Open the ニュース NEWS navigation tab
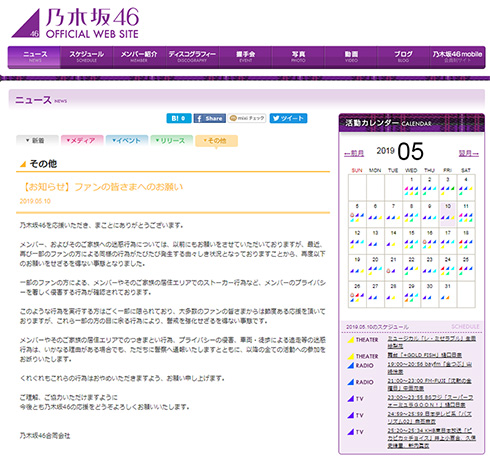The image size is (490, 457). 35,57
